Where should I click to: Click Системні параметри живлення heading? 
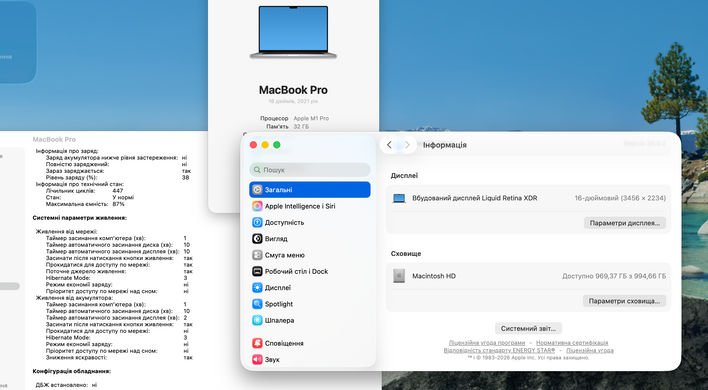click(79, 218)
